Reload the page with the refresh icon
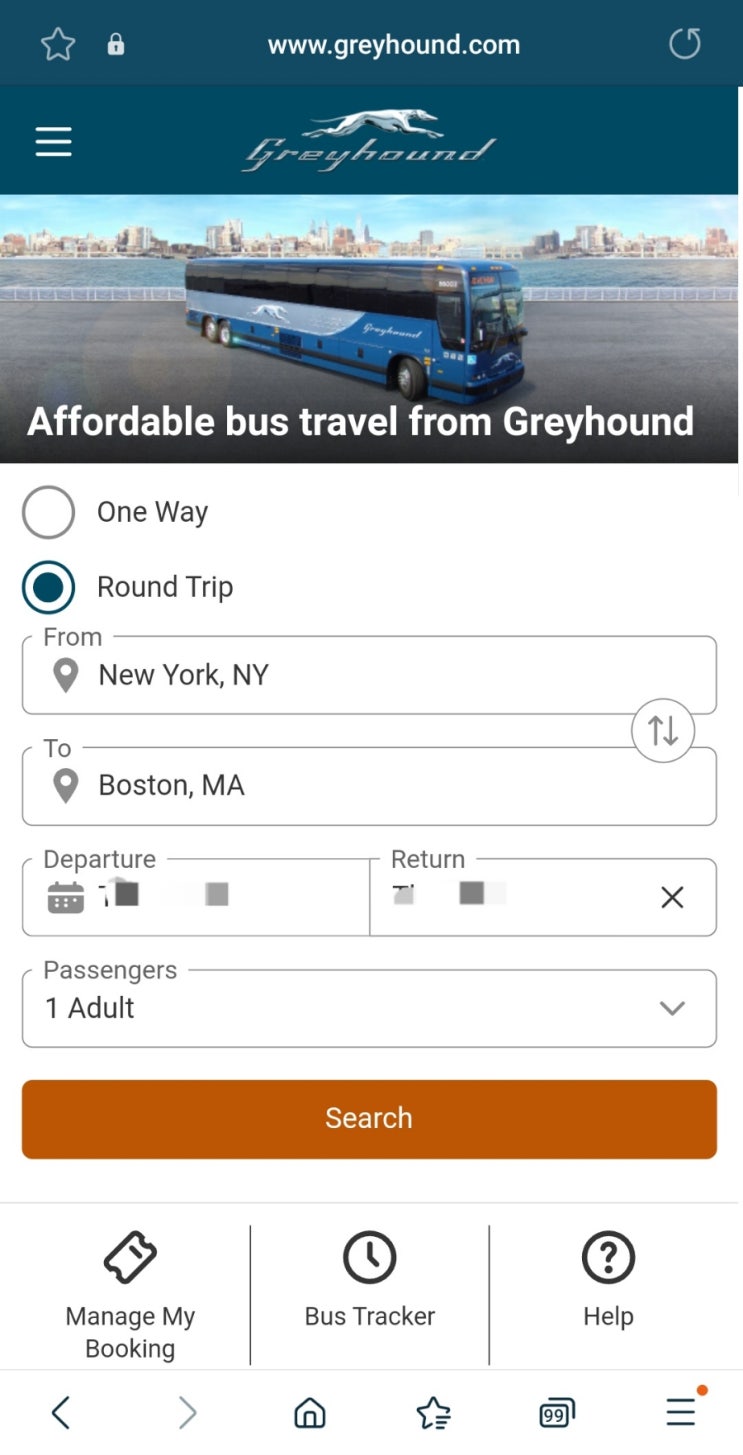 684,44
